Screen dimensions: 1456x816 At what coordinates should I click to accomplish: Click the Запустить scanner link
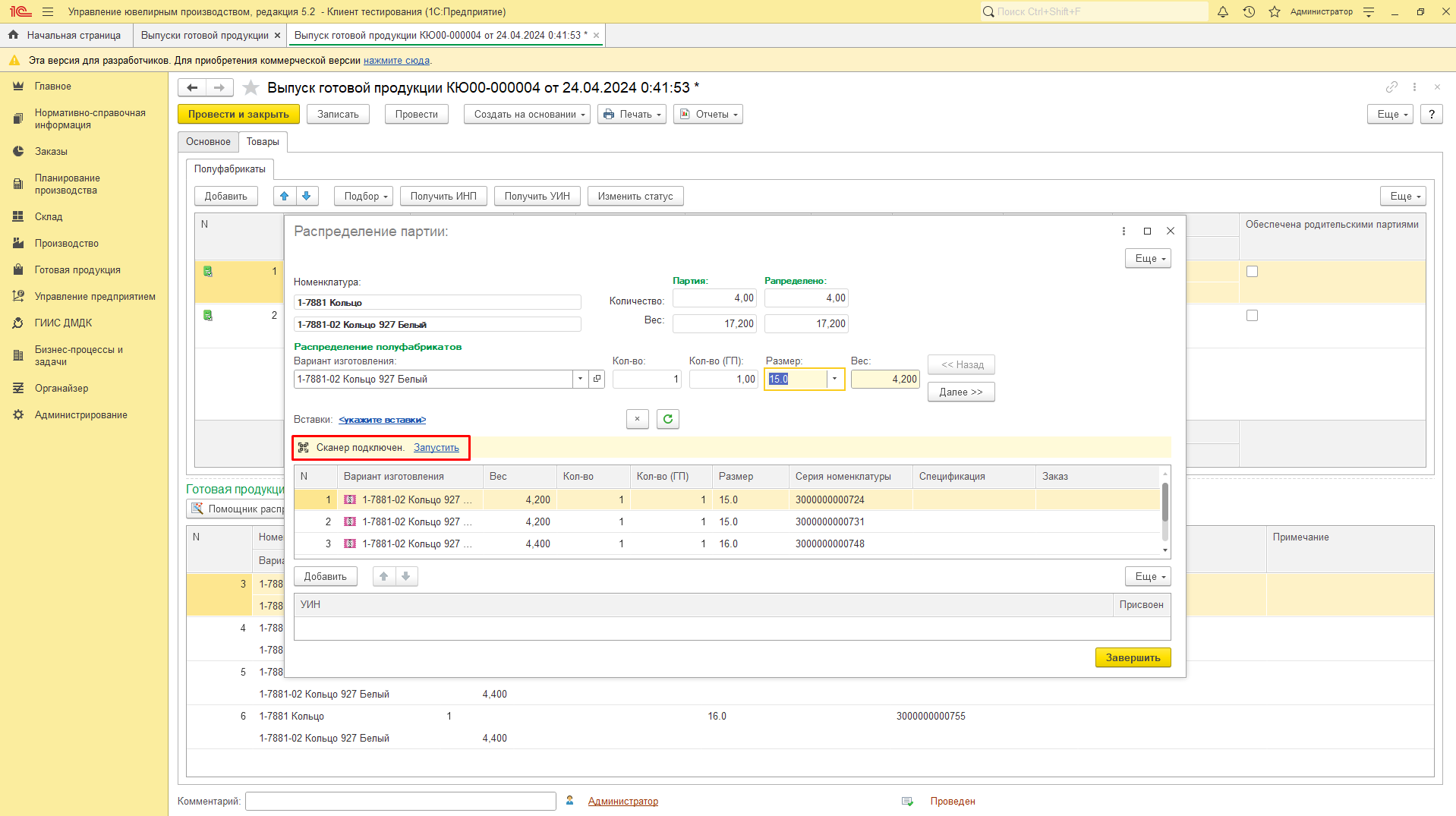pyautogui.click(x=436, y=448)
